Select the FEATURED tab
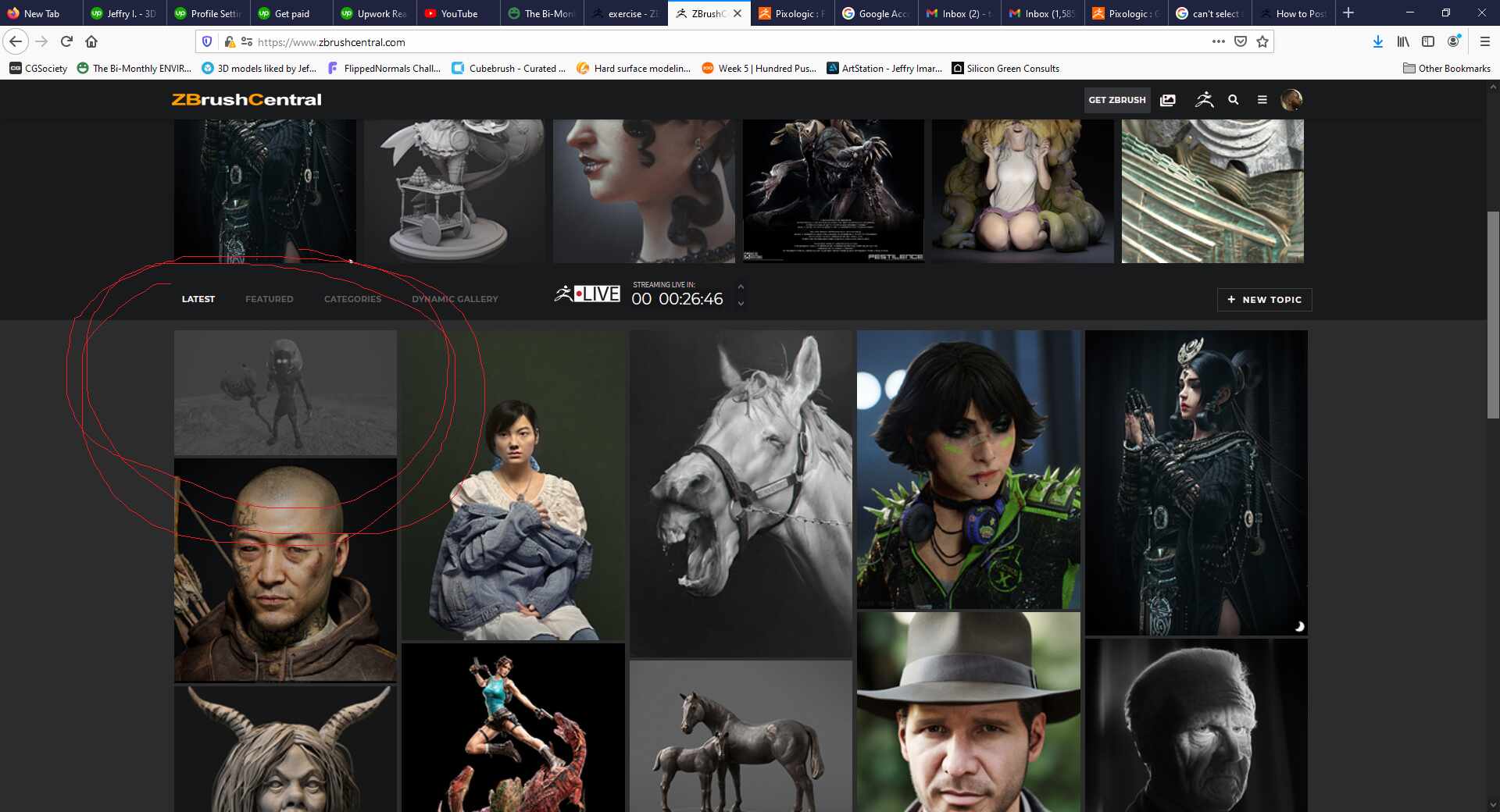Viewport: 1500px width, 812px height. (270, 299)
